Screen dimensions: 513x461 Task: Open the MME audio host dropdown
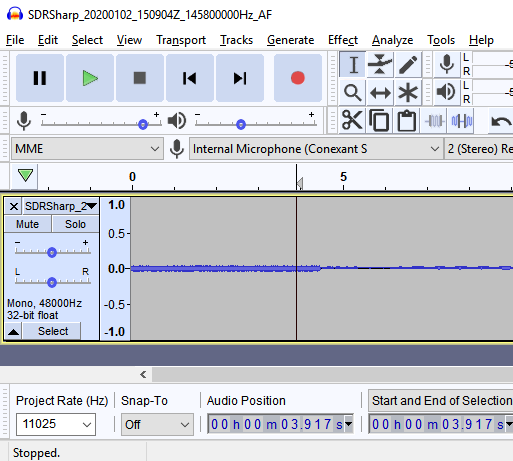87,149
